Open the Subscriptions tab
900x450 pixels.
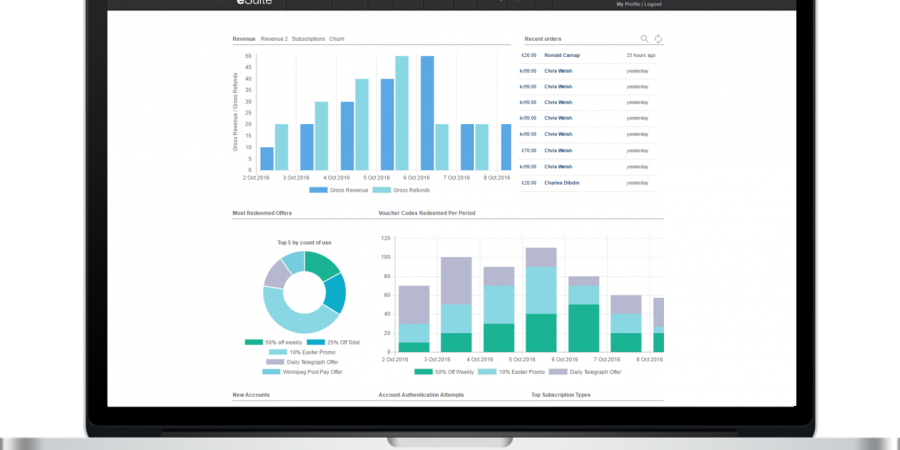(308, 39)
